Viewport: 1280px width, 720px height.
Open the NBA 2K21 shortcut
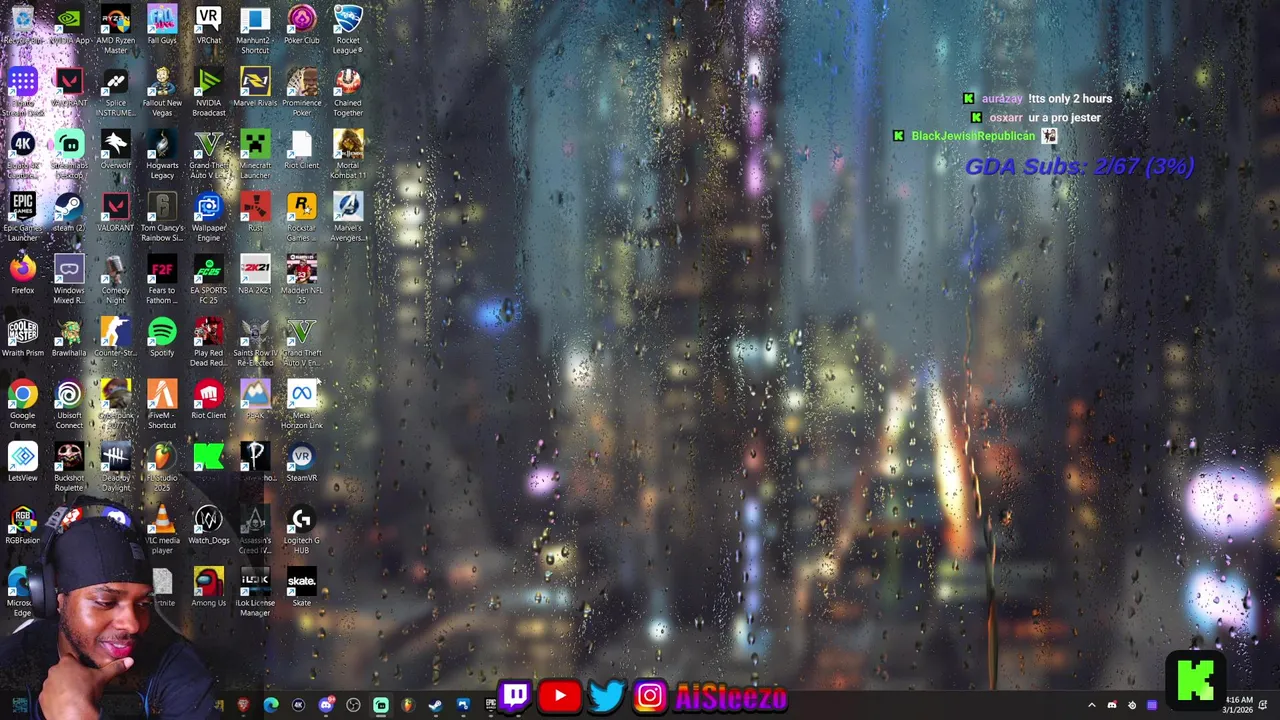tap(255, 274)
